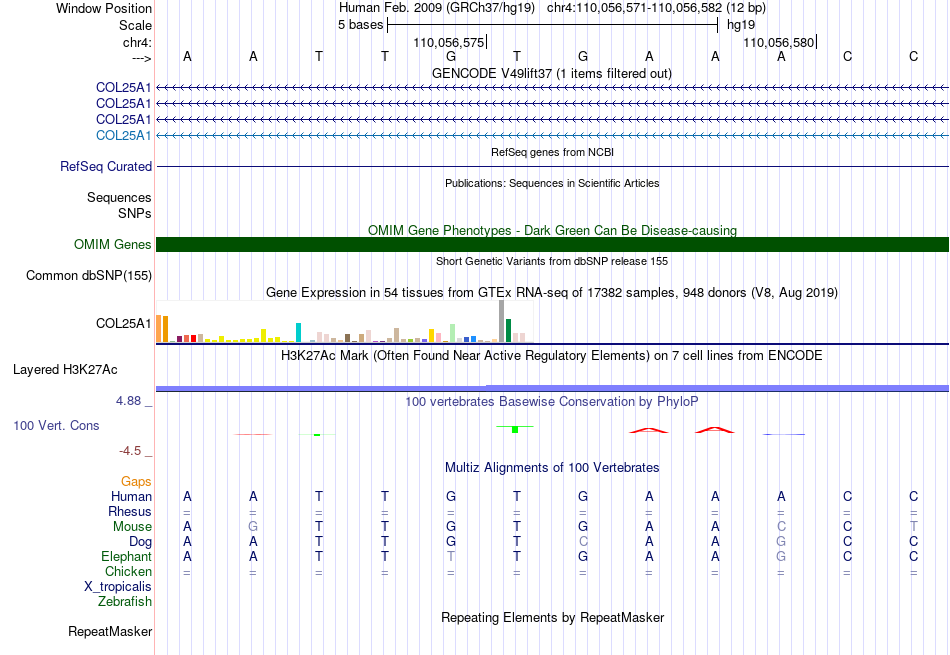This screenshot has height=655, width=950.
Task: Click the SNPs track label
Action: 135,213
